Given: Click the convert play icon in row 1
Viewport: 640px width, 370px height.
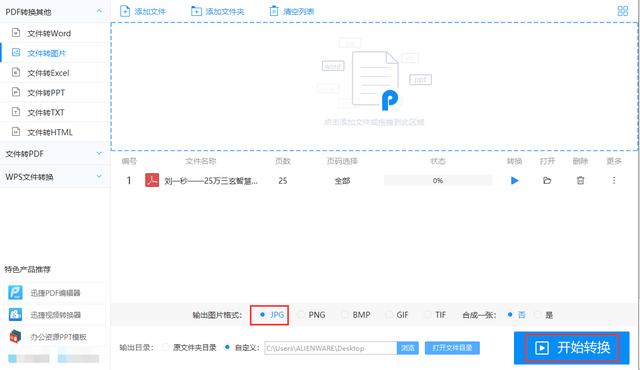Looking at the screenshot, I should pos(514,180).
